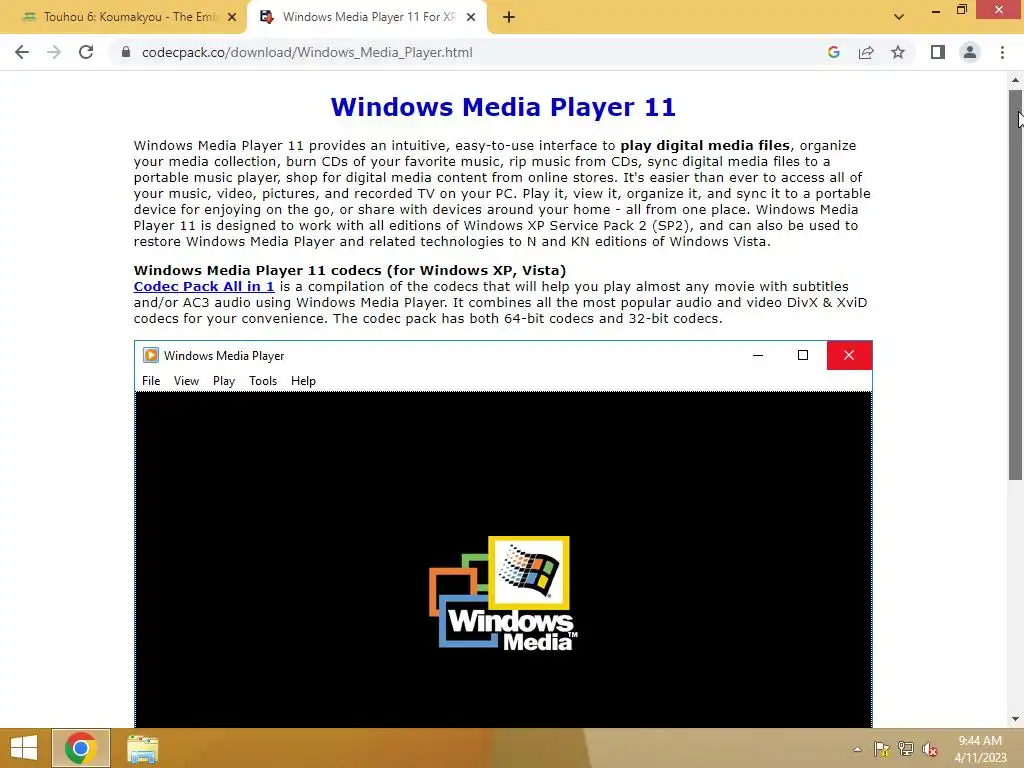Open Play menu in Media Player image
Screen dimensions: 1024x768
point(223,381)
